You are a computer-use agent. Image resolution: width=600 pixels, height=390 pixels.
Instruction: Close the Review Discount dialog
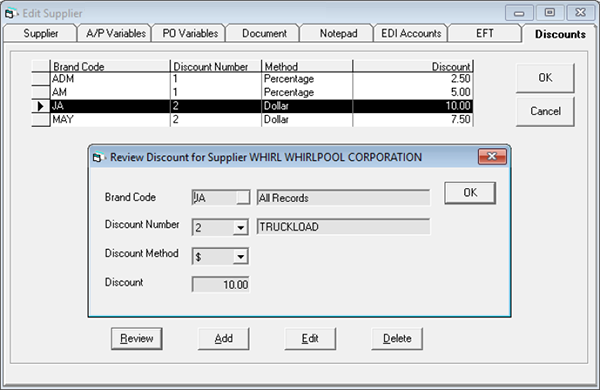click(492, 157)
